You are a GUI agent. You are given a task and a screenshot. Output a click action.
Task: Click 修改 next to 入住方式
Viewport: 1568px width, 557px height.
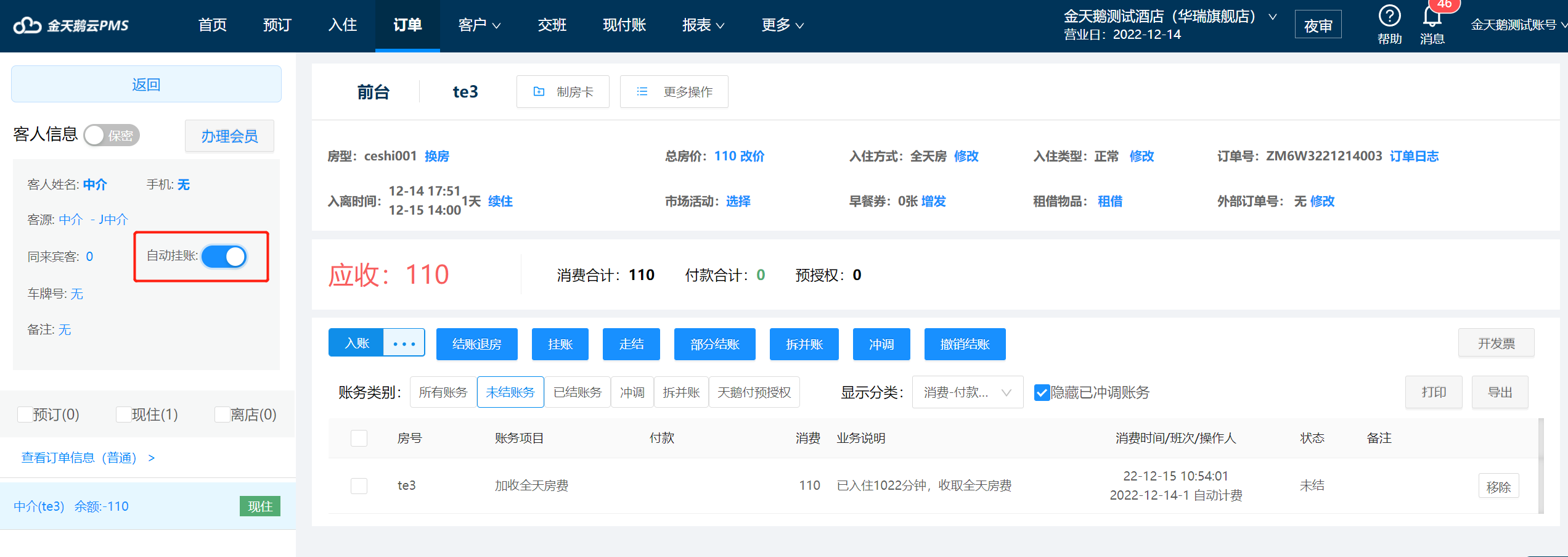click(966, 156)
